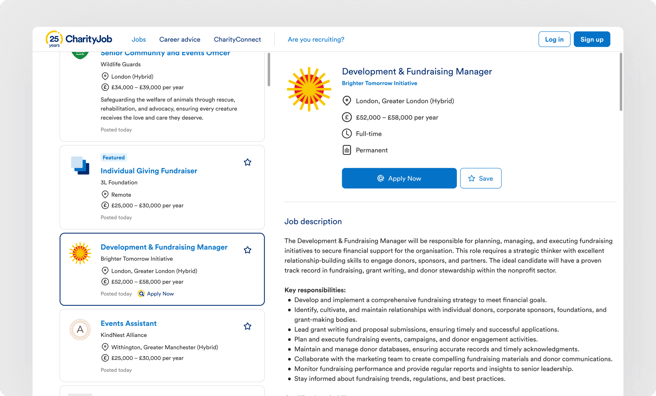Click the Log in button
The height and width of the screenshot is (396, 656).
[554, 39]
